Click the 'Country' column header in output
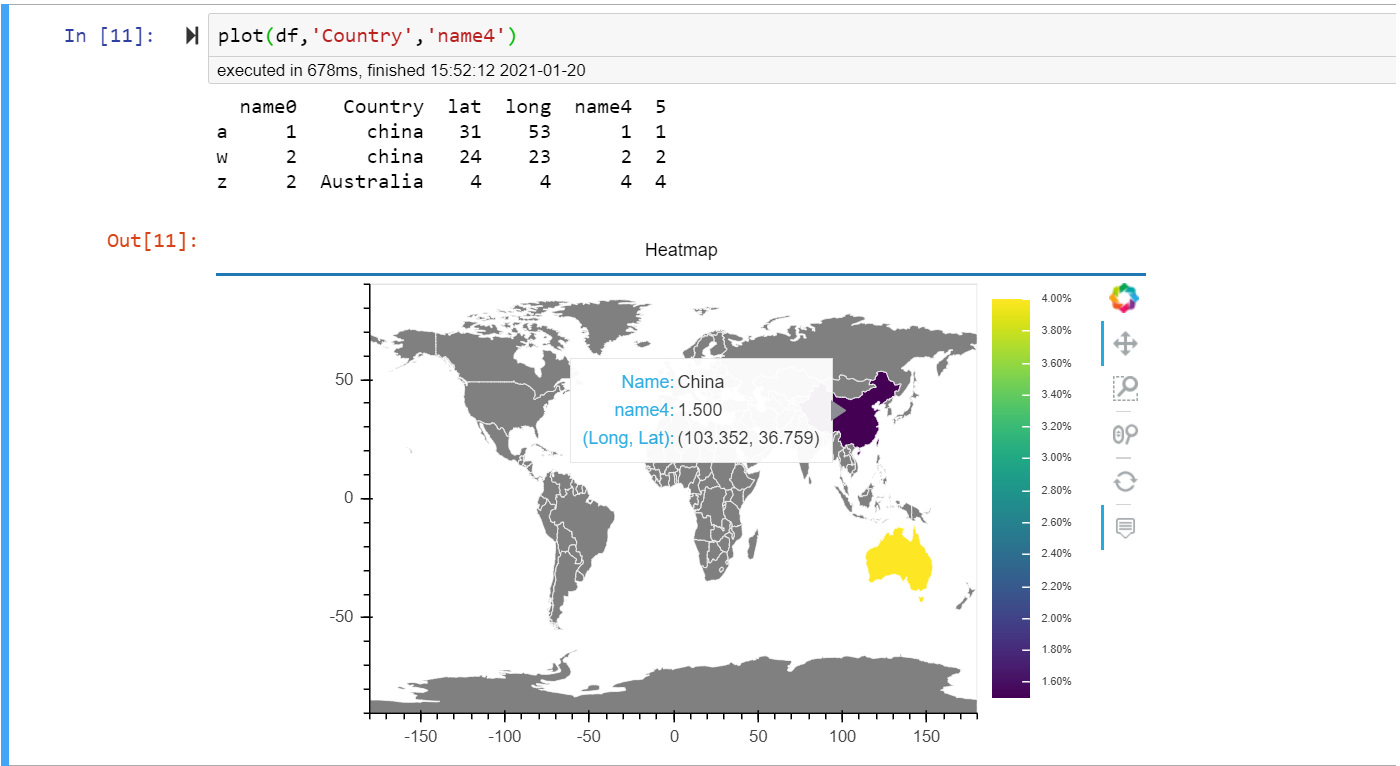Image resolution: width=1400 pixels, height=766 pixels. 383,107
